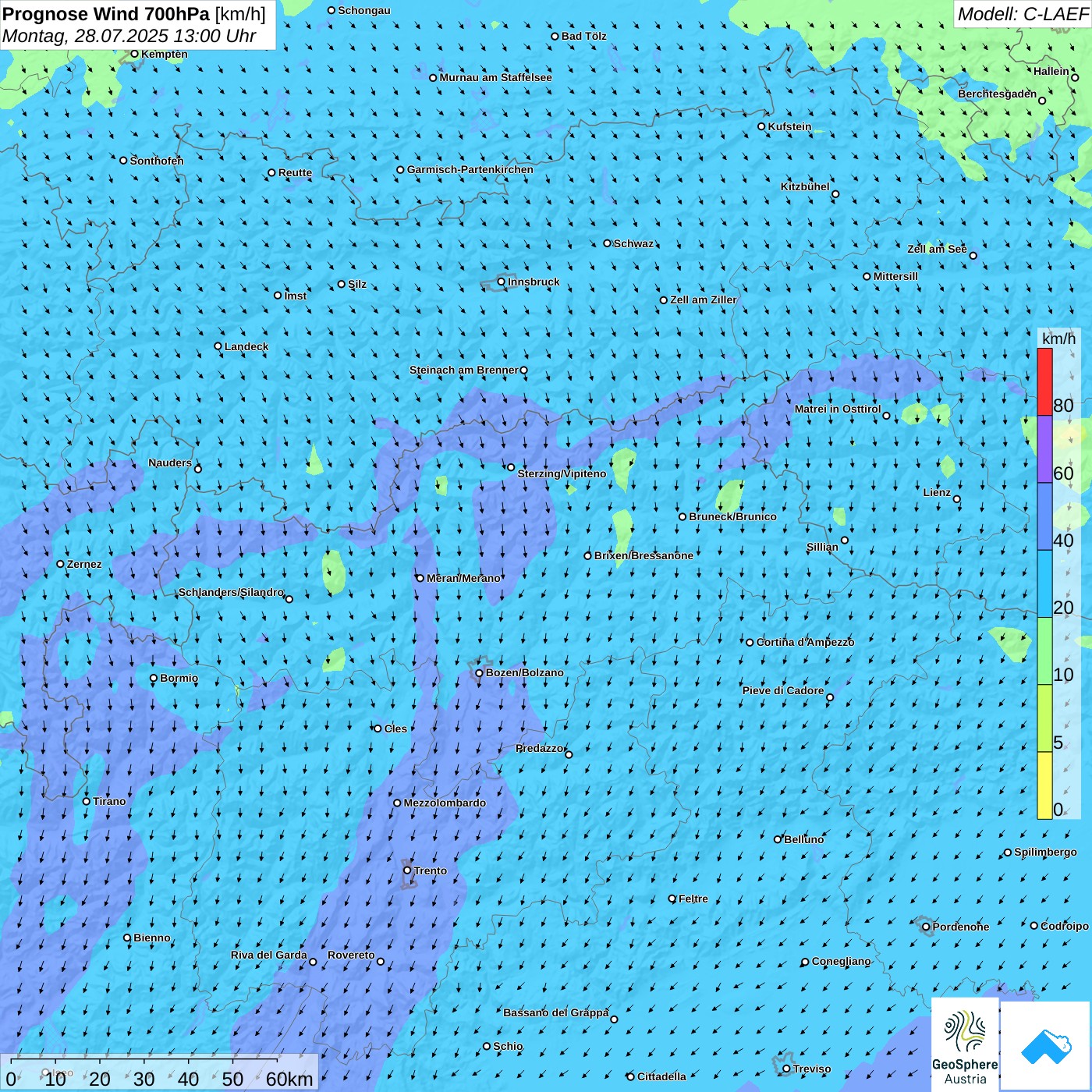1092x1092 pixels.
Task: Click the 'Reutte' label
Action: point(295,172)
